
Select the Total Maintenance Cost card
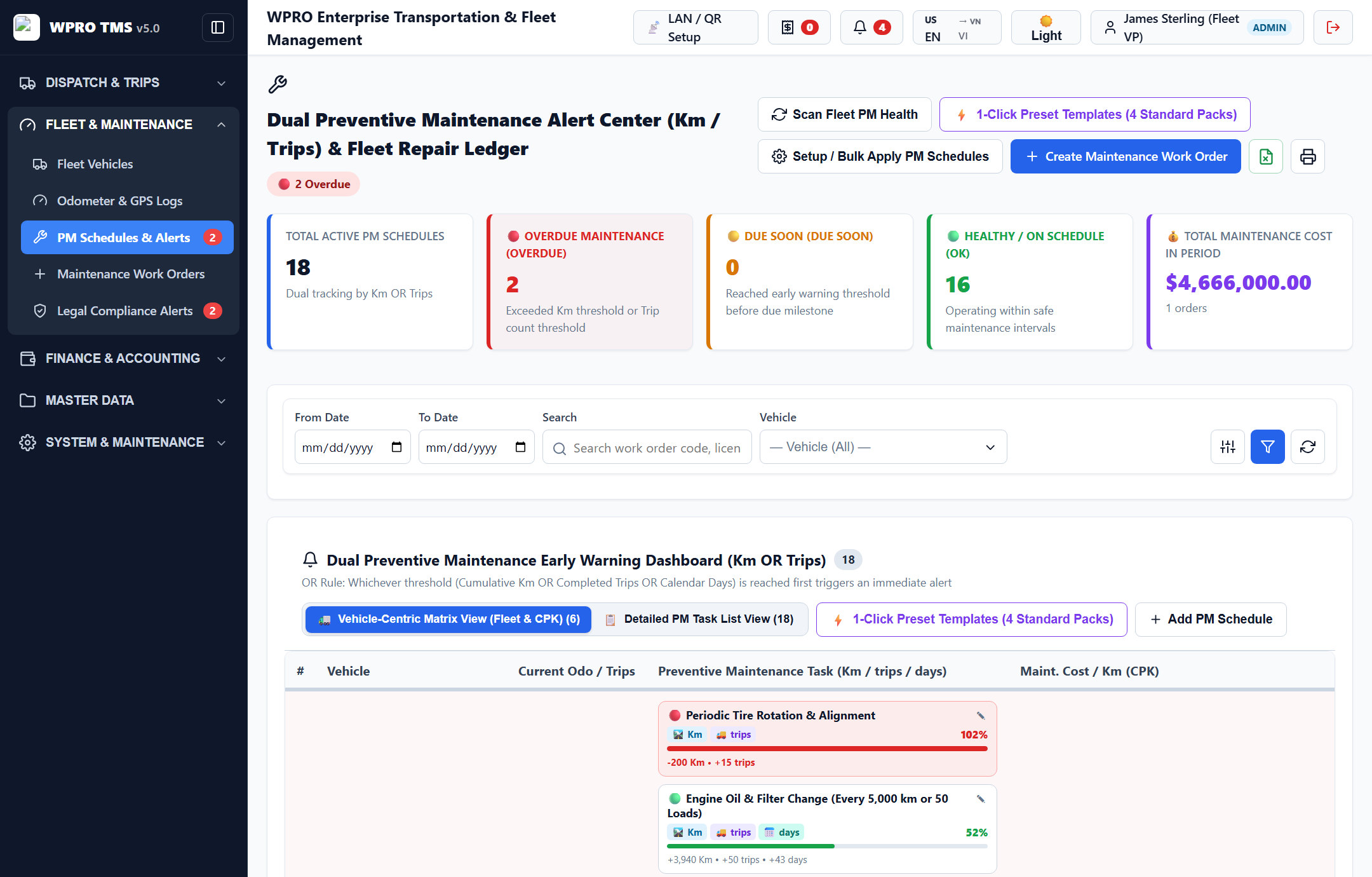(1249, 282)
